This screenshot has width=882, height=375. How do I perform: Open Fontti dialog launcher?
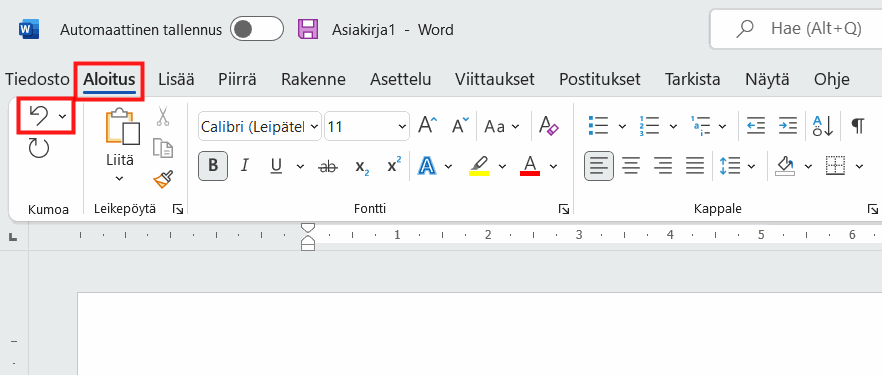click(564, 210)
